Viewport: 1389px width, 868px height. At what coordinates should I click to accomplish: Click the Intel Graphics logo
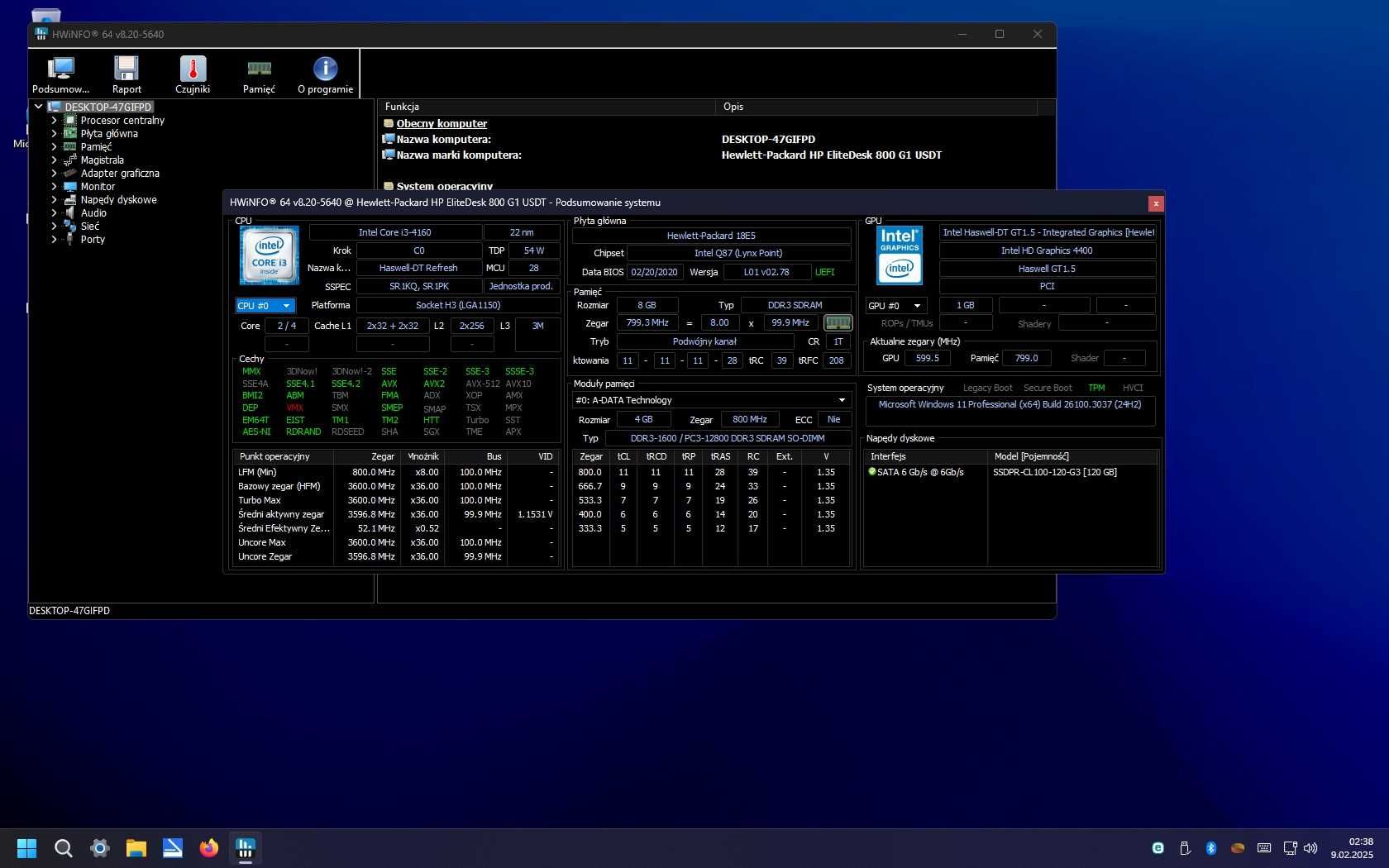click(x=900, y=255)
